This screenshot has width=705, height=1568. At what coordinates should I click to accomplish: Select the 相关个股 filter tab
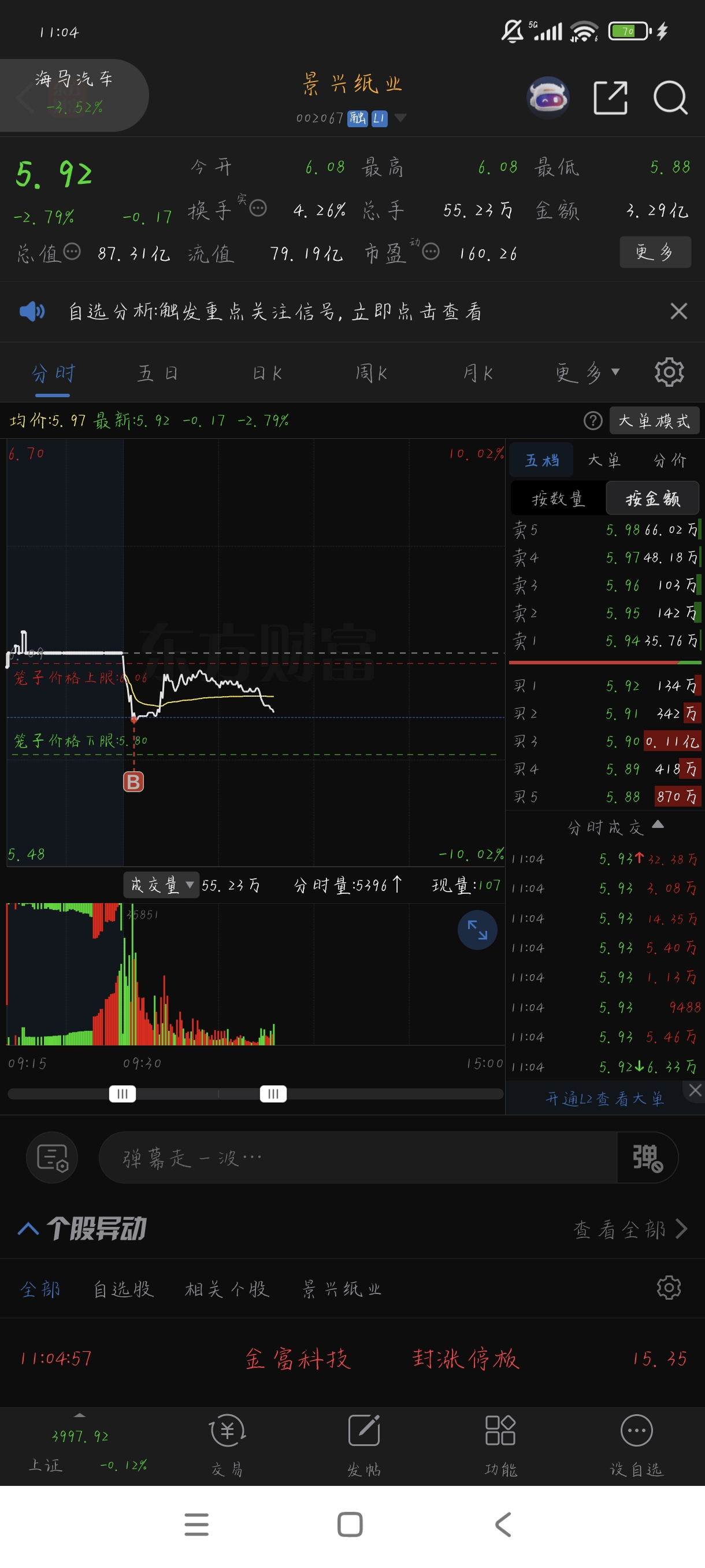[227, 1288]
